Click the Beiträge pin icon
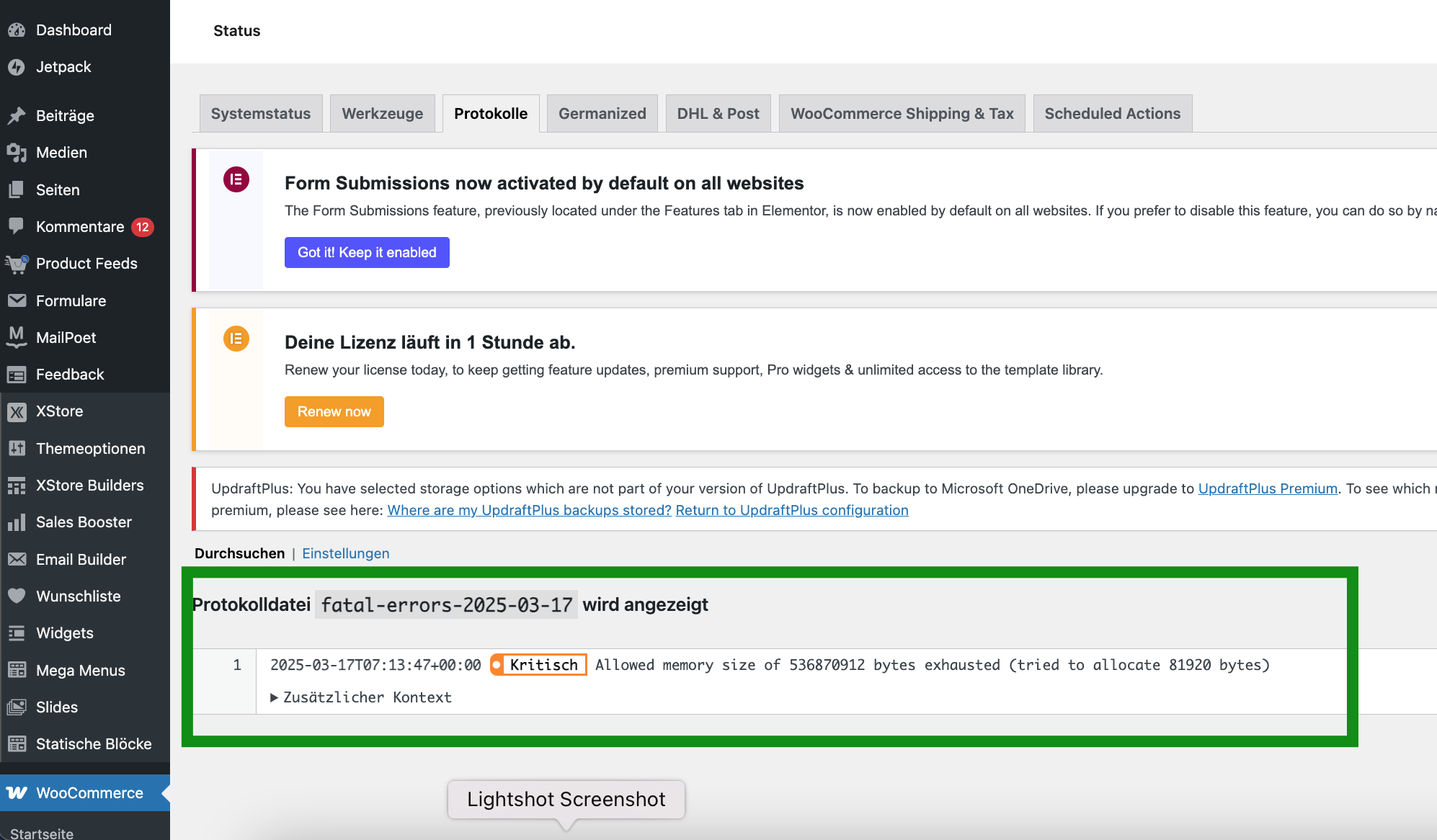This screenshot has height=840, width=1437. tap(17, 116)
